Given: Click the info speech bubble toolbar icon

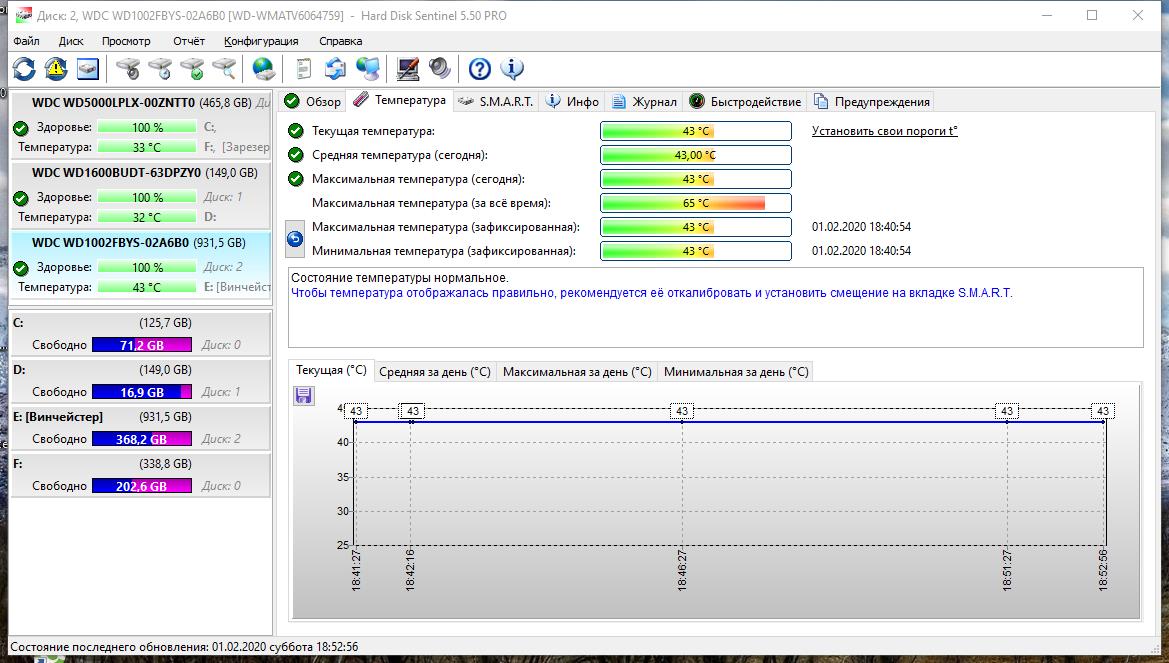Looking at the screenshot, I should coord(512,69).
